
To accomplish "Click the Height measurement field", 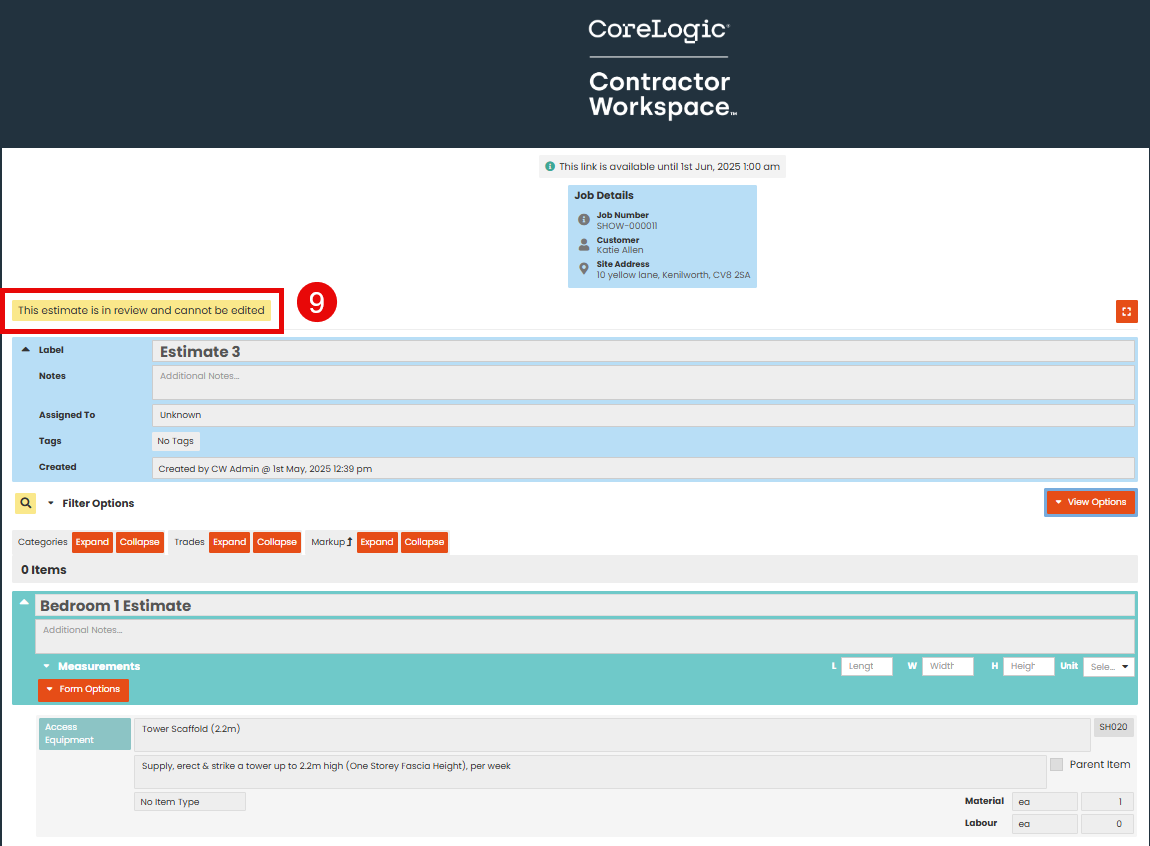I will (x=1028, y=666).
